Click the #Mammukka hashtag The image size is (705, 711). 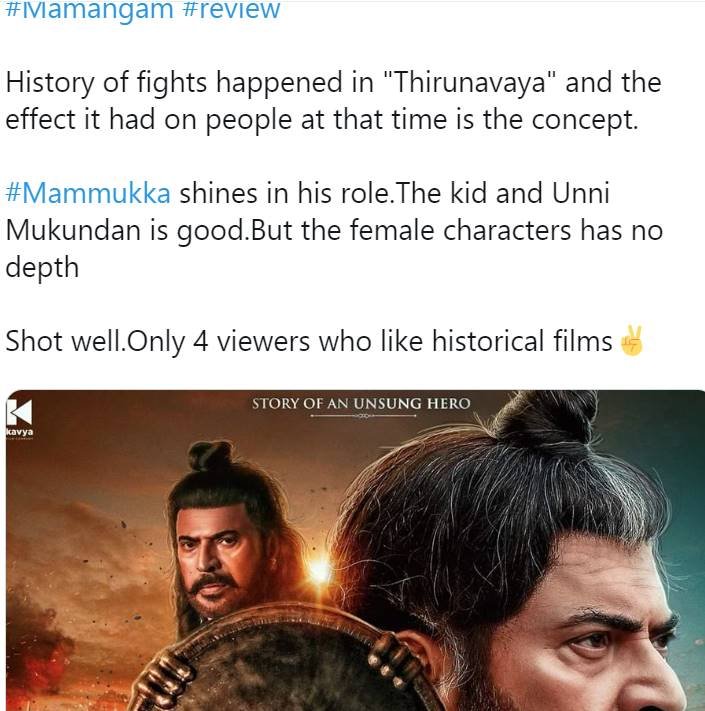click(x=88, y=193)
